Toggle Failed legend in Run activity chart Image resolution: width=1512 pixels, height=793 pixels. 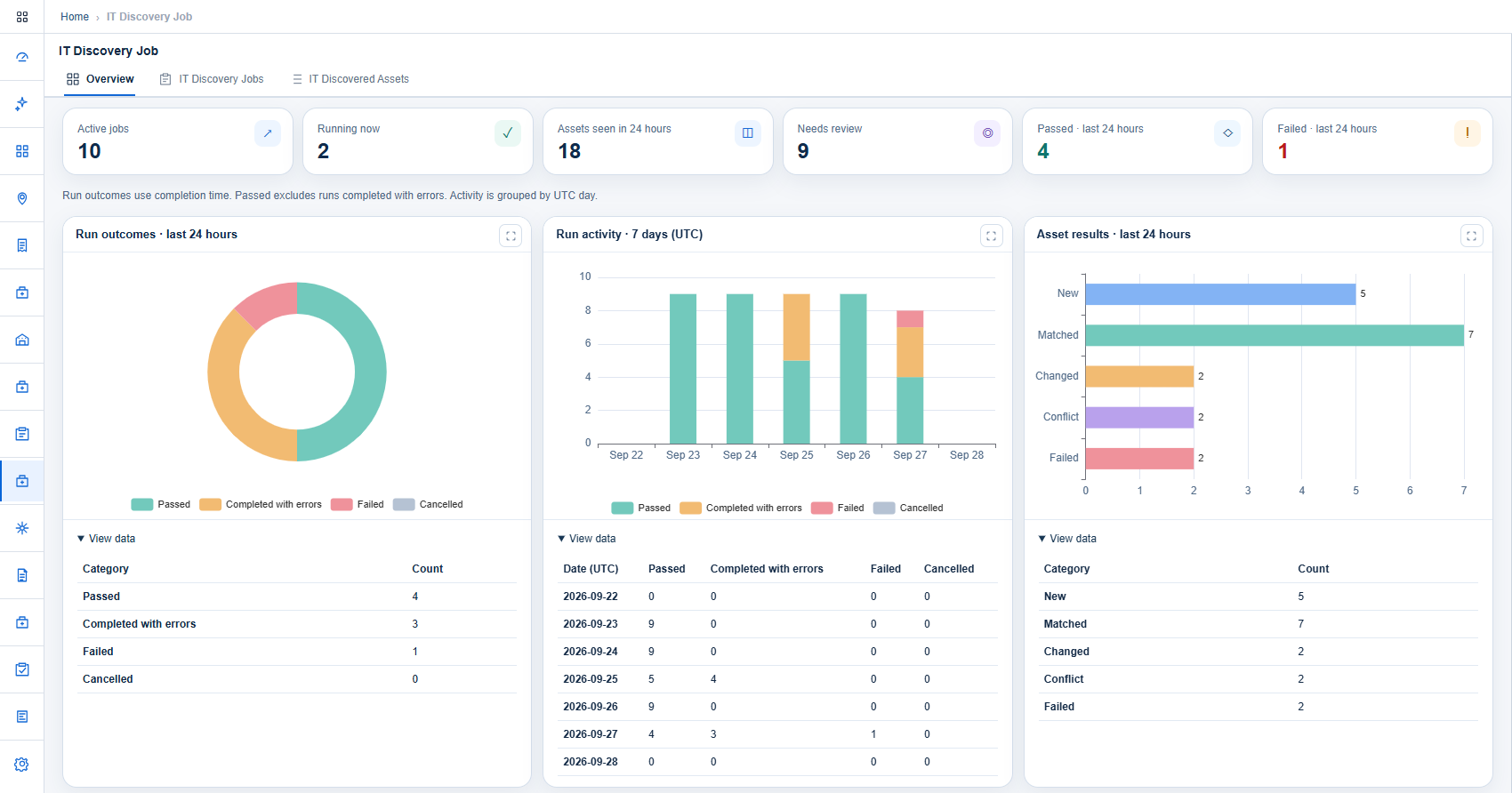pos(838,508)
